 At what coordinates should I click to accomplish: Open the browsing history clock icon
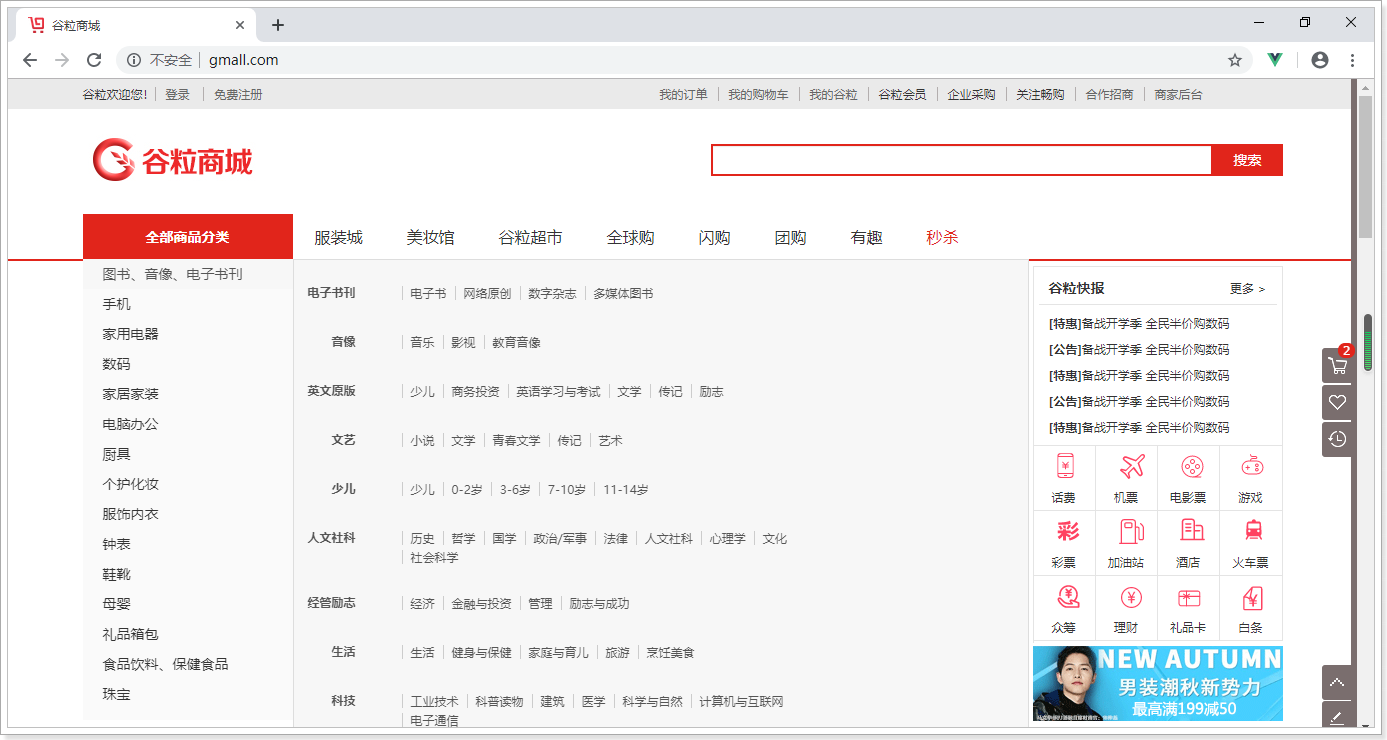1337,439
